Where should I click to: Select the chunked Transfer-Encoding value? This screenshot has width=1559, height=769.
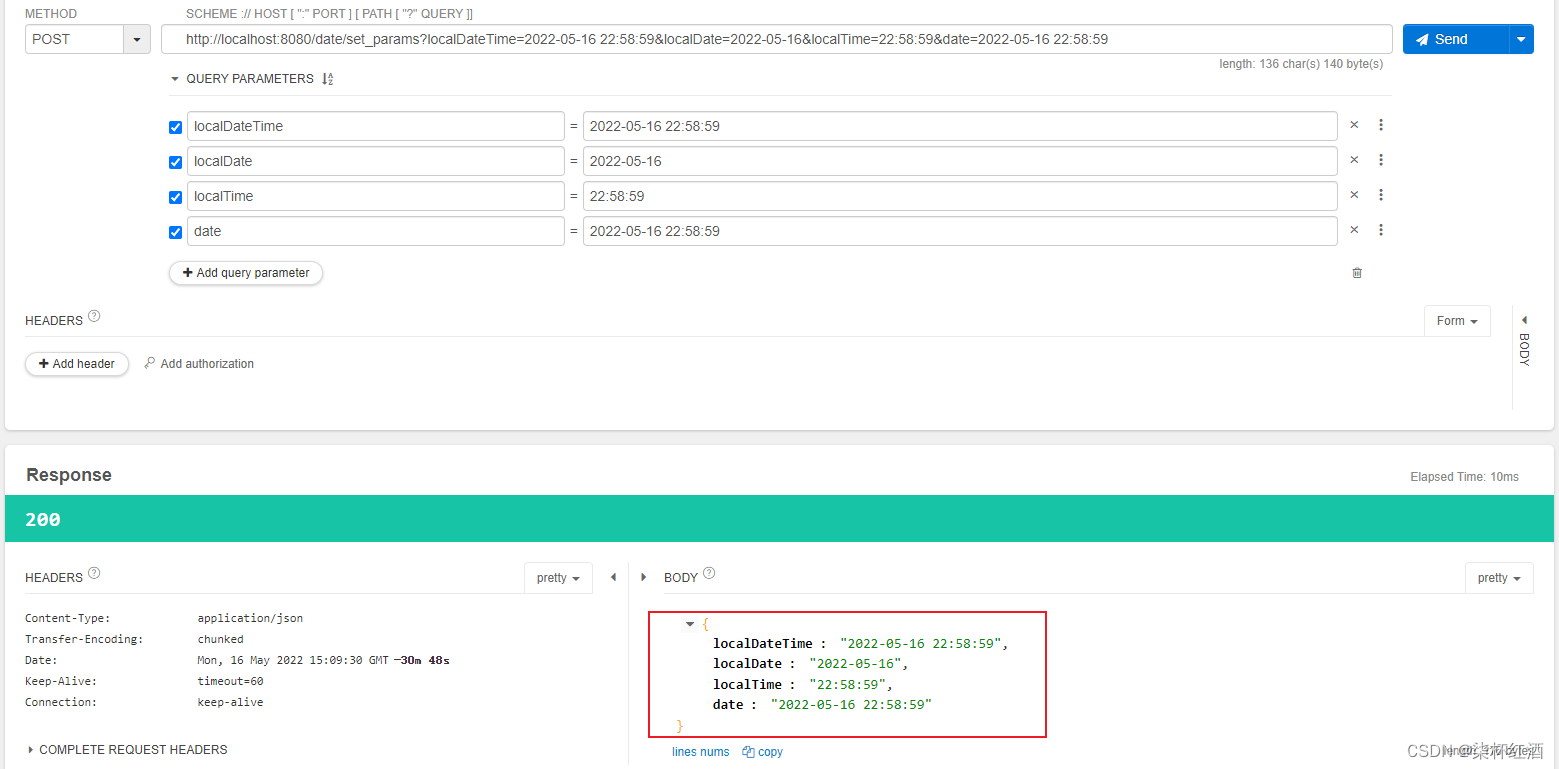click(220, 639)
